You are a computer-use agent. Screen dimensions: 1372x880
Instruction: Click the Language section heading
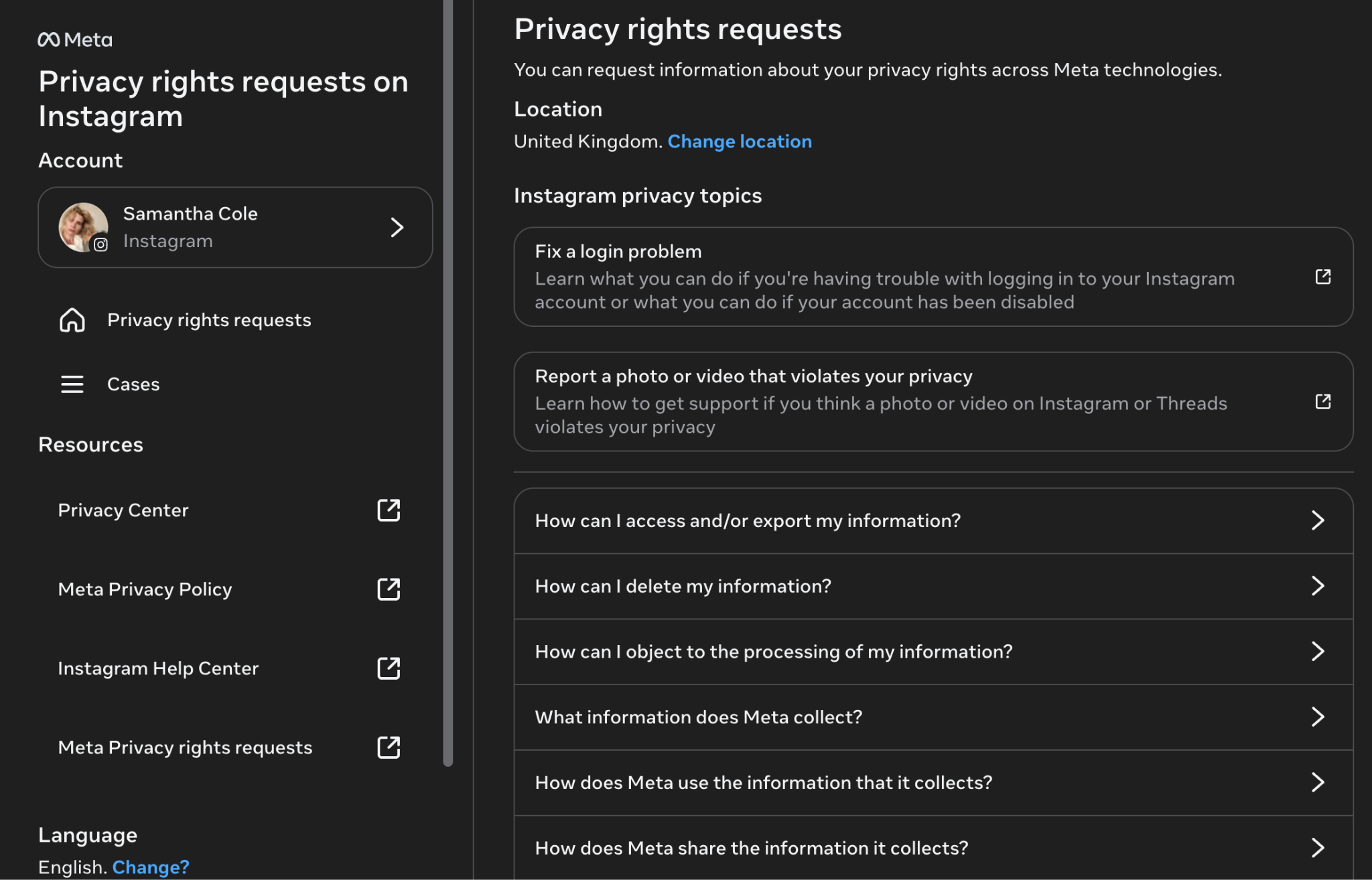(x=88, y=835)
